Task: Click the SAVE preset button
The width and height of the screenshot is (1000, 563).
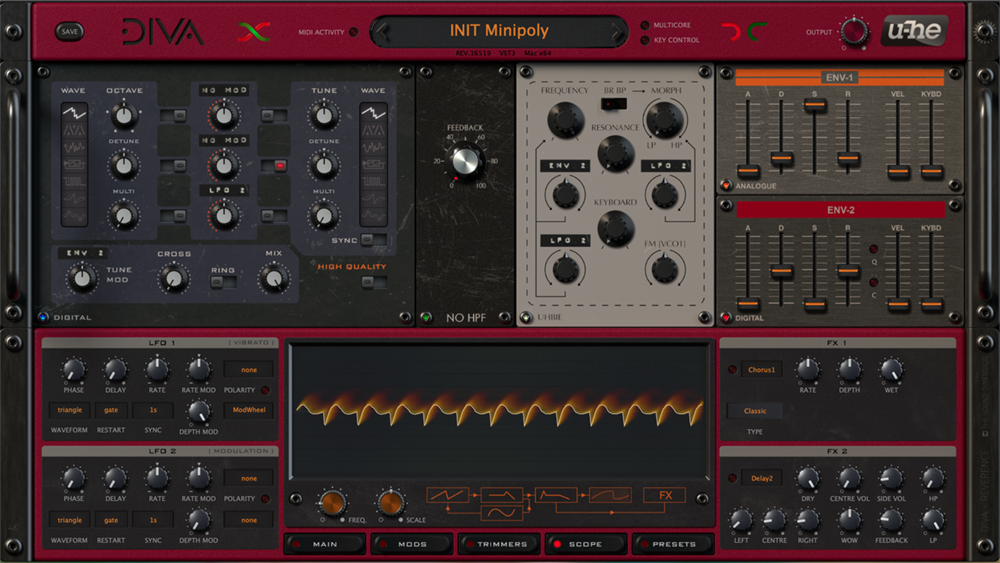Action: point(70,31)
